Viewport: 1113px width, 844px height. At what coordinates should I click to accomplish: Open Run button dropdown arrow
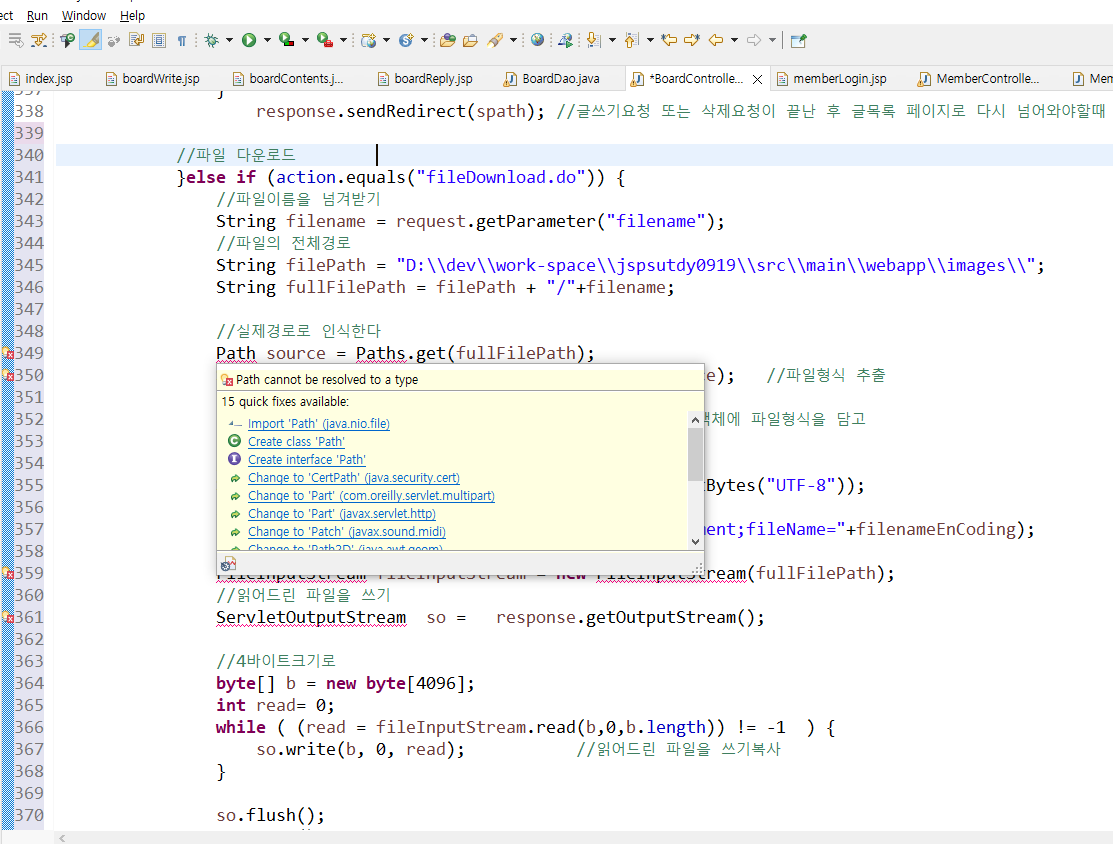point(267,40)
